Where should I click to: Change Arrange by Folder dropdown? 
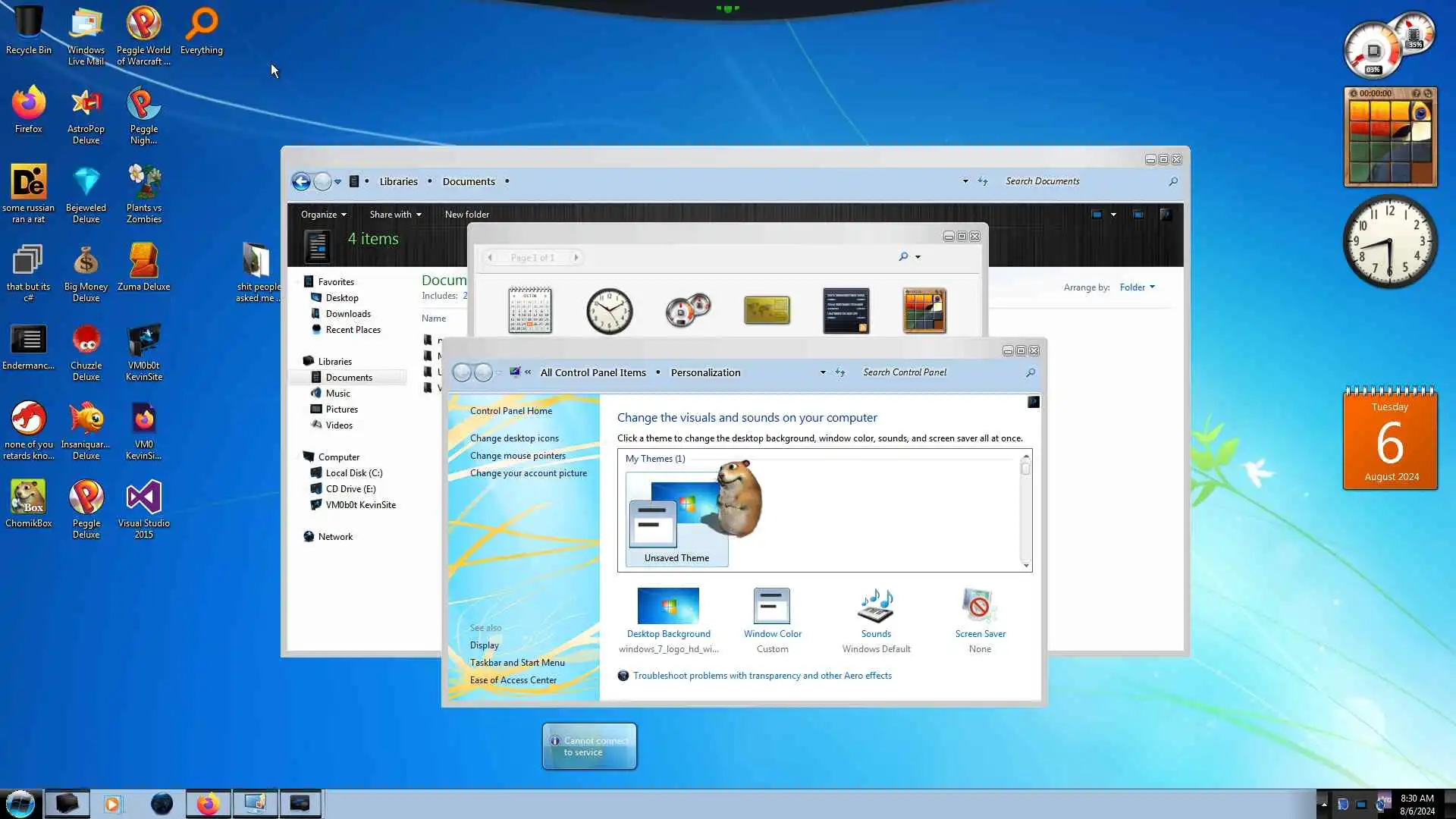(x=1137, y=287)
